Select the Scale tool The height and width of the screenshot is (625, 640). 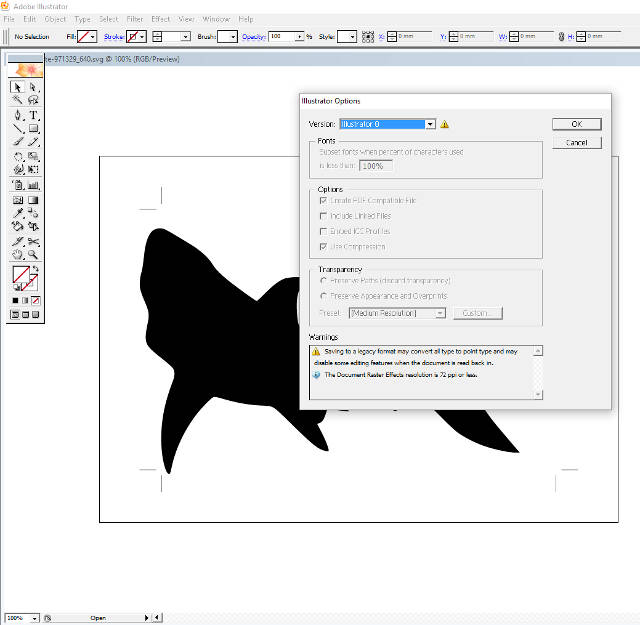[x=33, y=156]
